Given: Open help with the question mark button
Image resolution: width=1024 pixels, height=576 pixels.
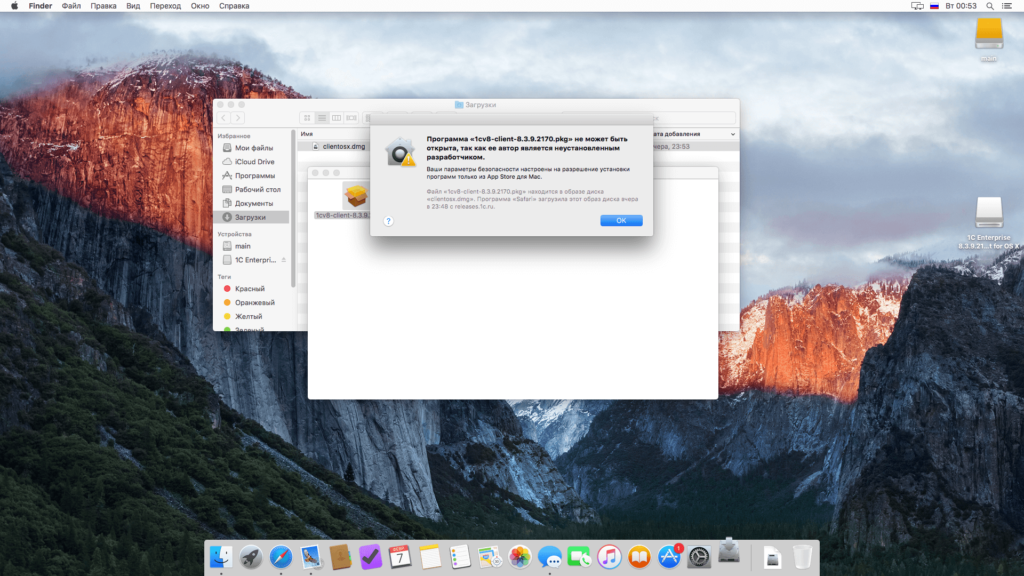Looking at the screenshot, I should tap(389, 221).
